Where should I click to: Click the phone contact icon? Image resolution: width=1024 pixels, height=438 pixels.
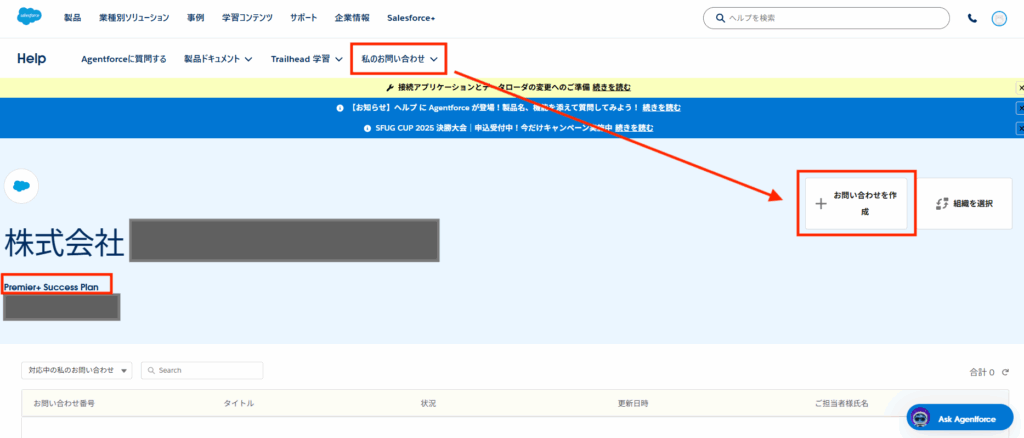tap(973, 18)
